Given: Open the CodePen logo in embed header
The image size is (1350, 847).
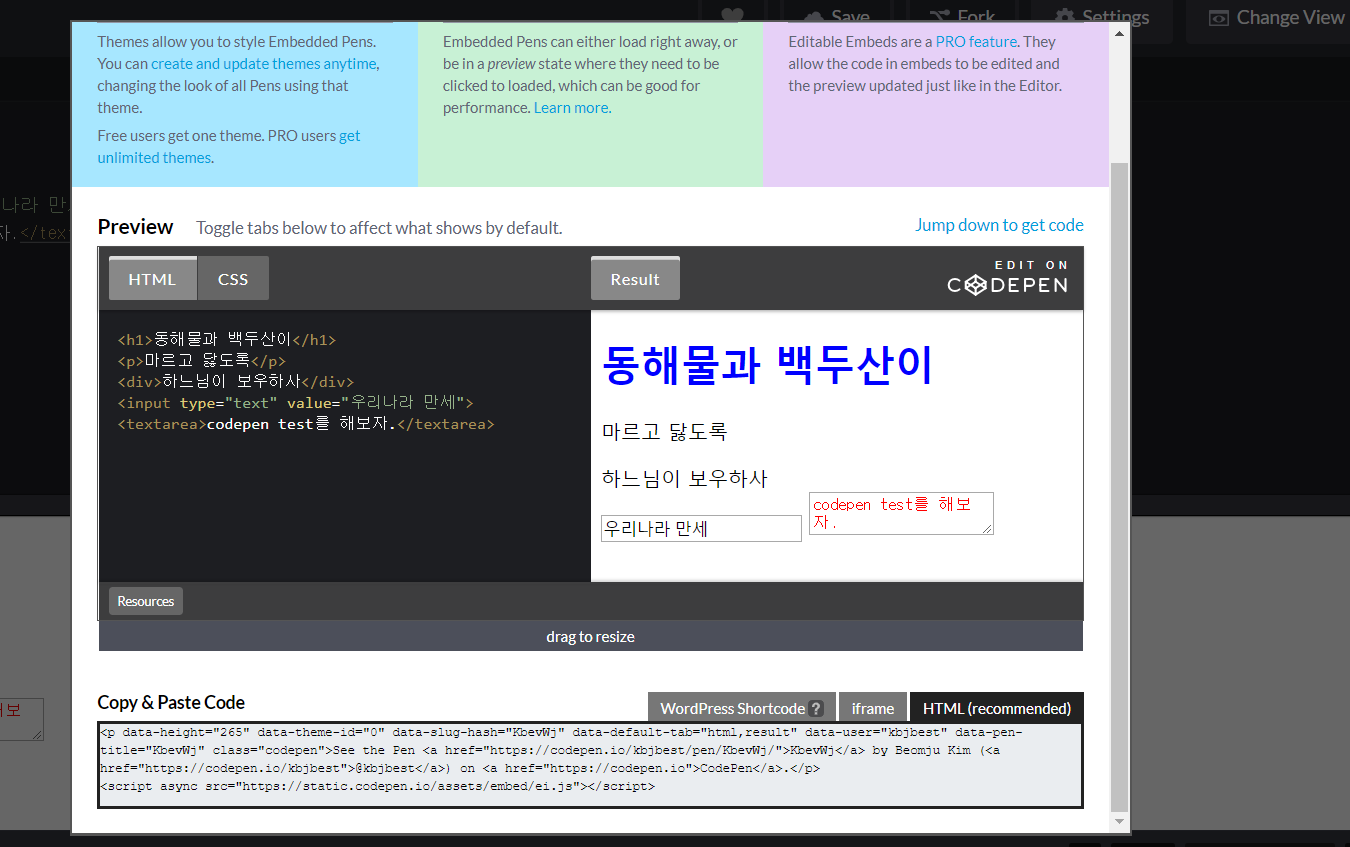Looking at the screenshot, I should point(1008,279).
